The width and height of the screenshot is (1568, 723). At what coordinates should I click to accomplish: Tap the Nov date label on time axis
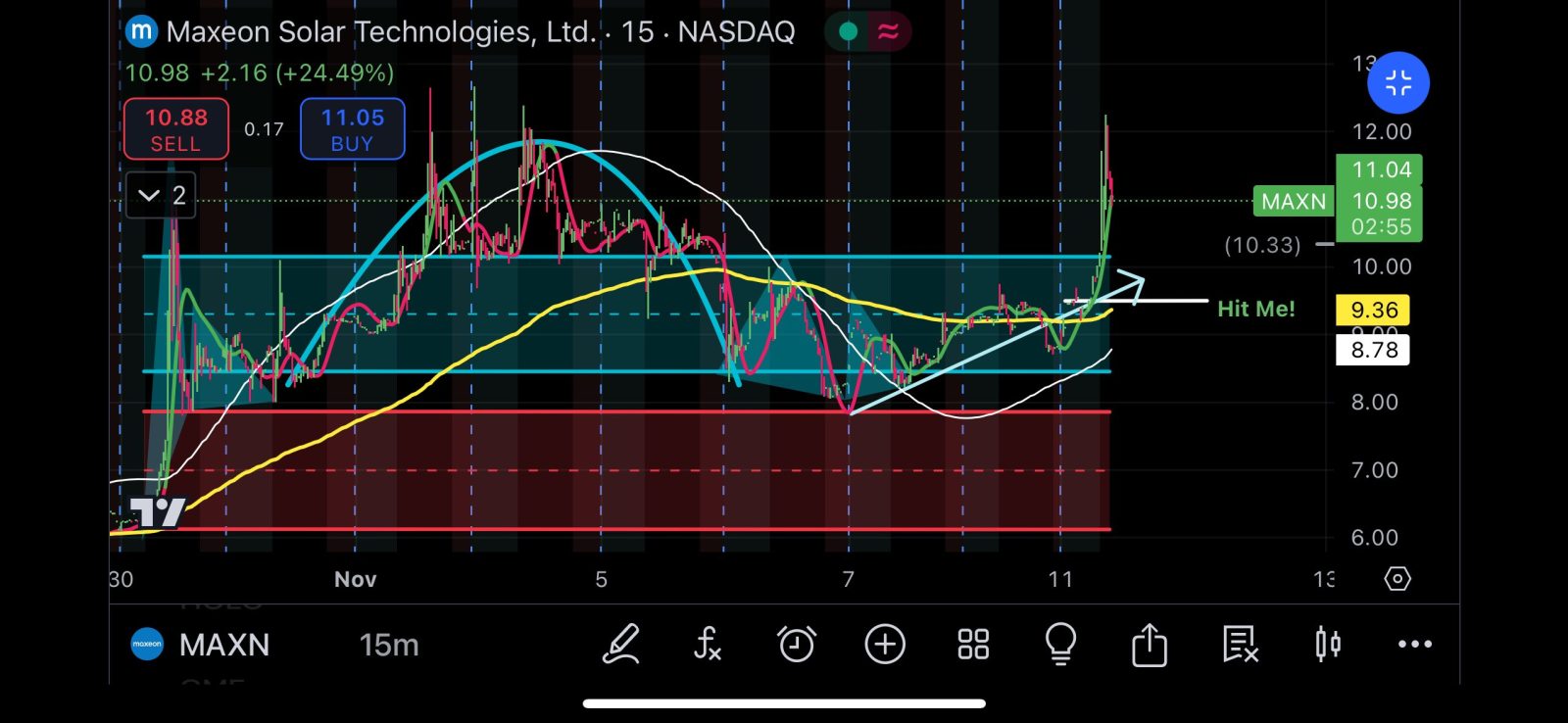355,580
